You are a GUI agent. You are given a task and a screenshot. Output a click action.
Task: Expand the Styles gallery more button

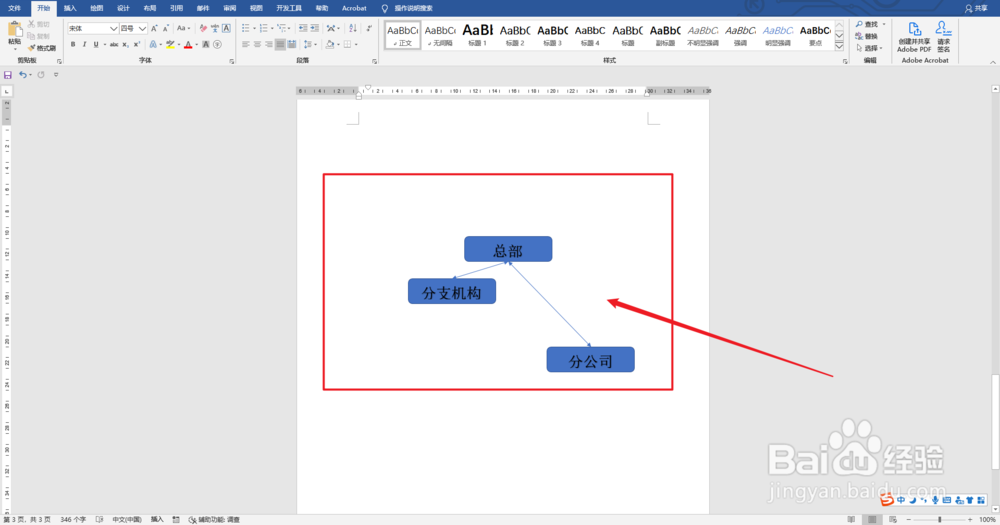[x=839, y=47]
